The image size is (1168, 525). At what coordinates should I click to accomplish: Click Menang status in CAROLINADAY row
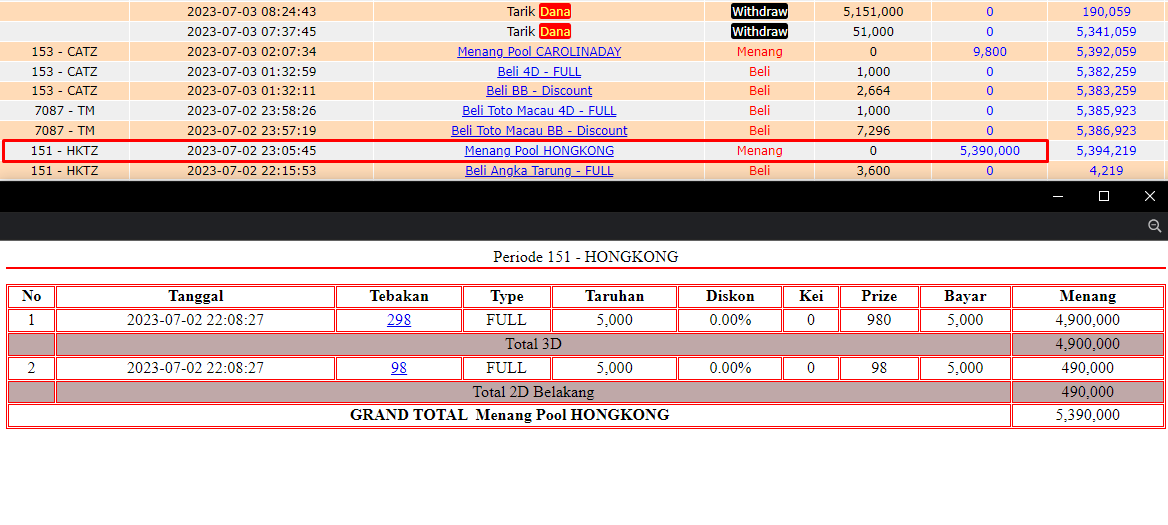click(759, 51)
